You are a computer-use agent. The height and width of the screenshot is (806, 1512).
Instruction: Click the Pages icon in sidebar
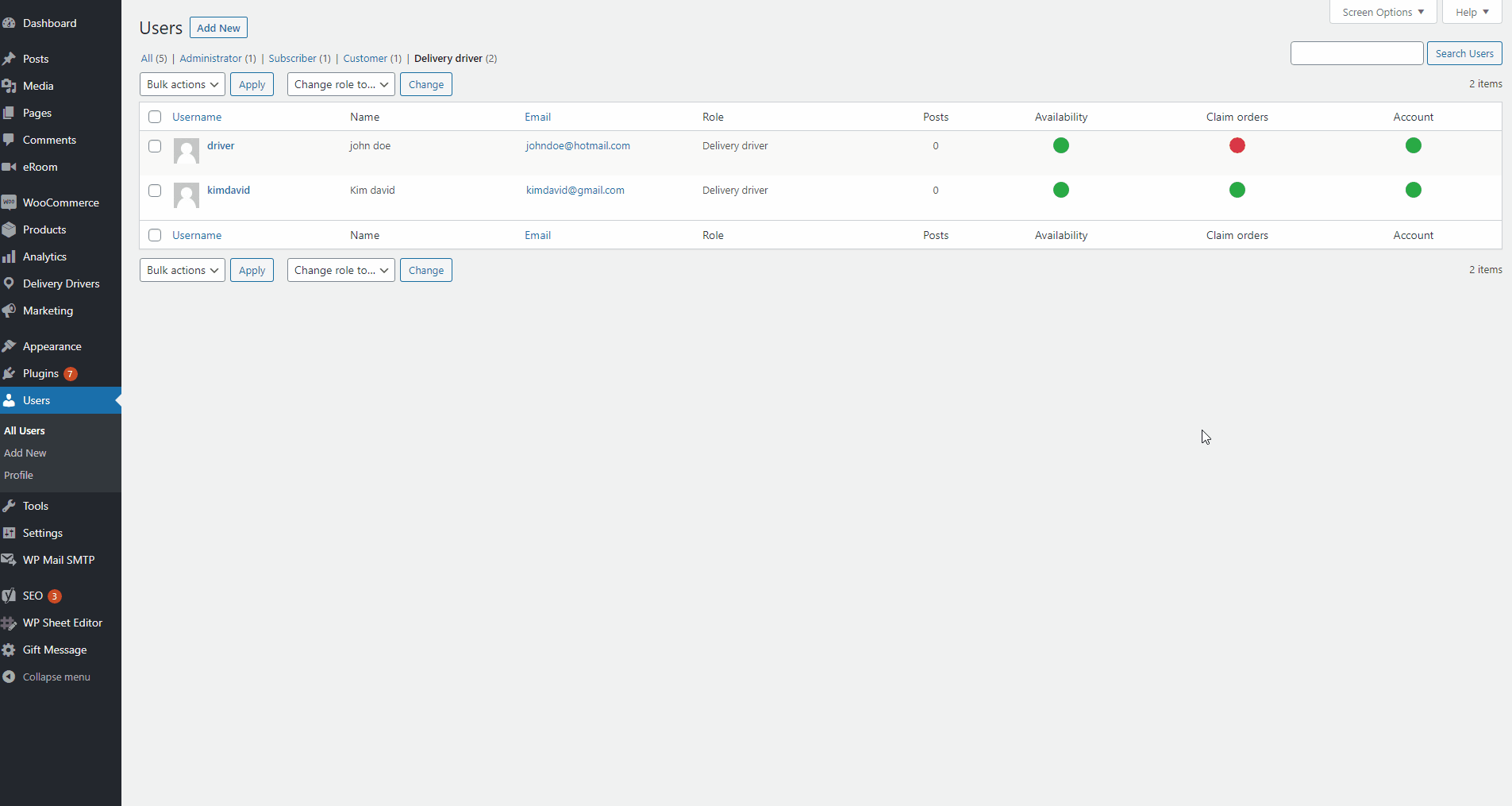click(x=9, y=113)
